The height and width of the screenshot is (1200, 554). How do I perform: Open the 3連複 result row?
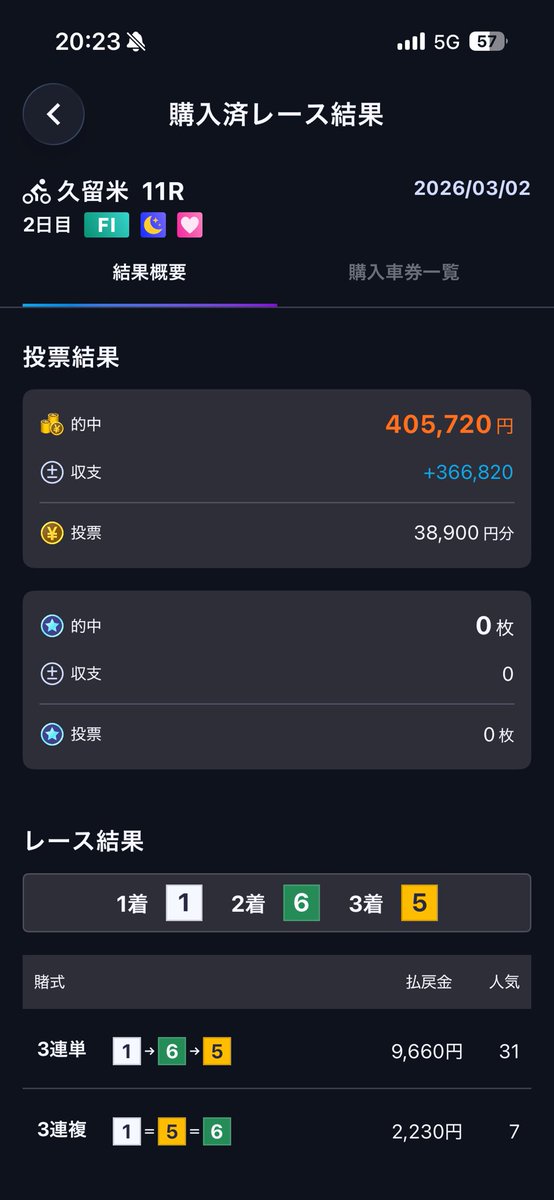pos(277,1131)
